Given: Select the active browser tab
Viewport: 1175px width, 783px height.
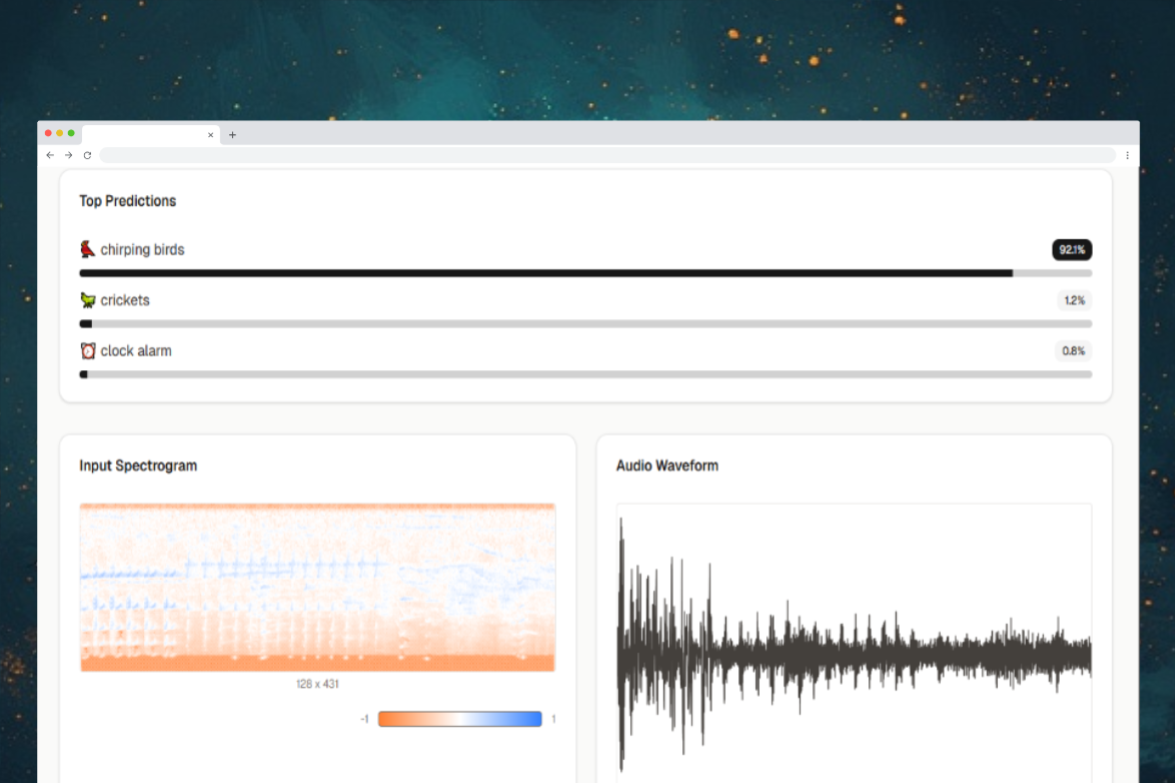Looking at the screenshot, I should click(145, 135).
